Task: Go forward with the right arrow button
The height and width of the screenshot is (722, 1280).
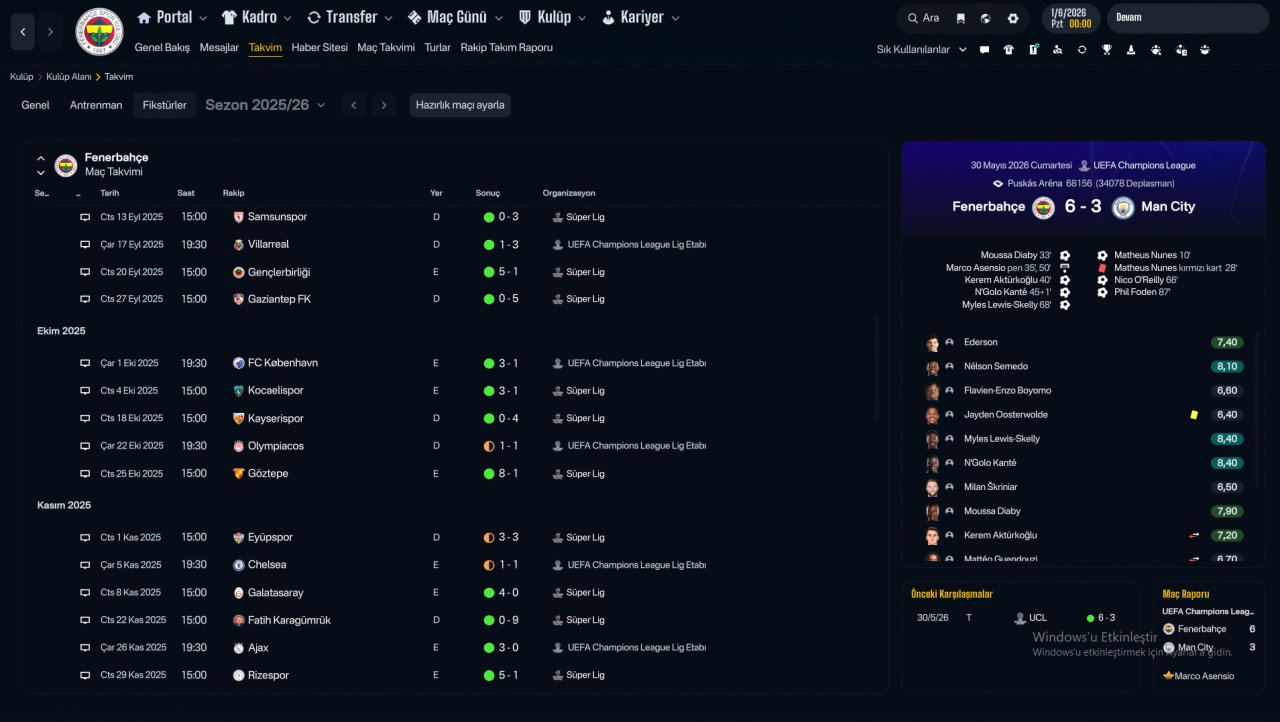Action: [x=51, y=32]
